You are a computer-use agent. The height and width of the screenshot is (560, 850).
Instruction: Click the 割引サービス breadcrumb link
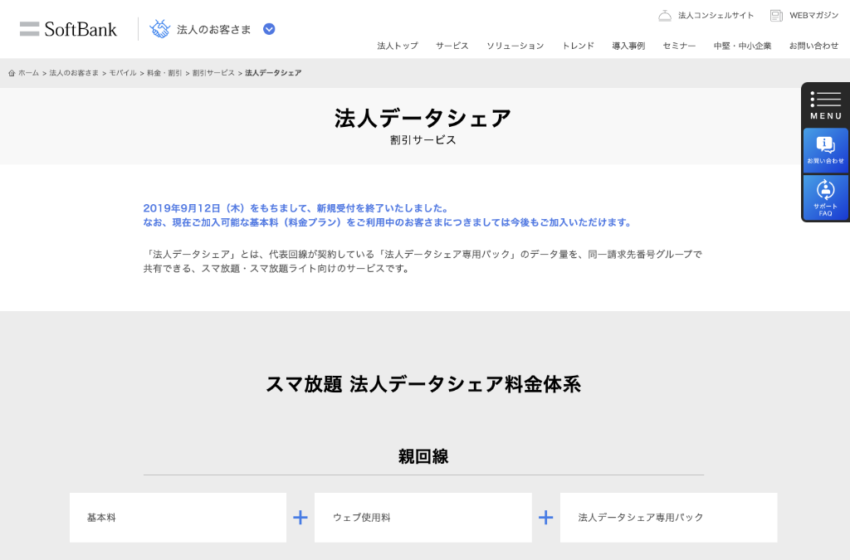pyautogui.click(x=213, y=73)
